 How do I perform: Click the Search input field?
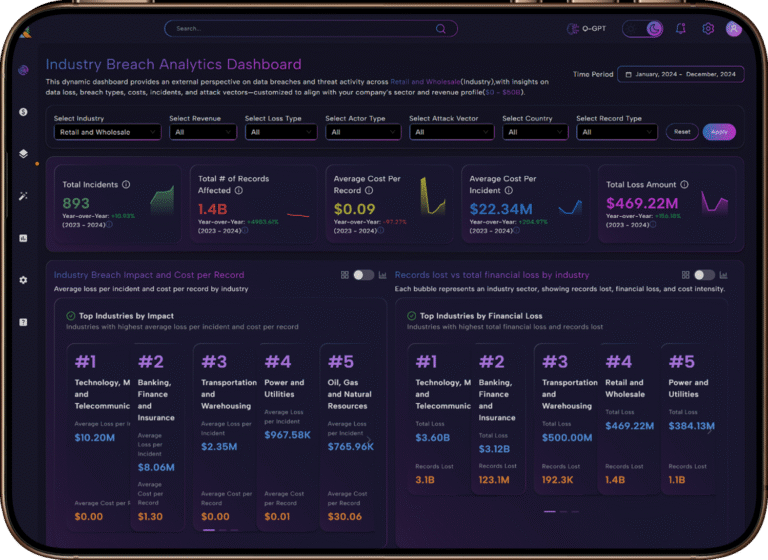[x=310, y=29]
